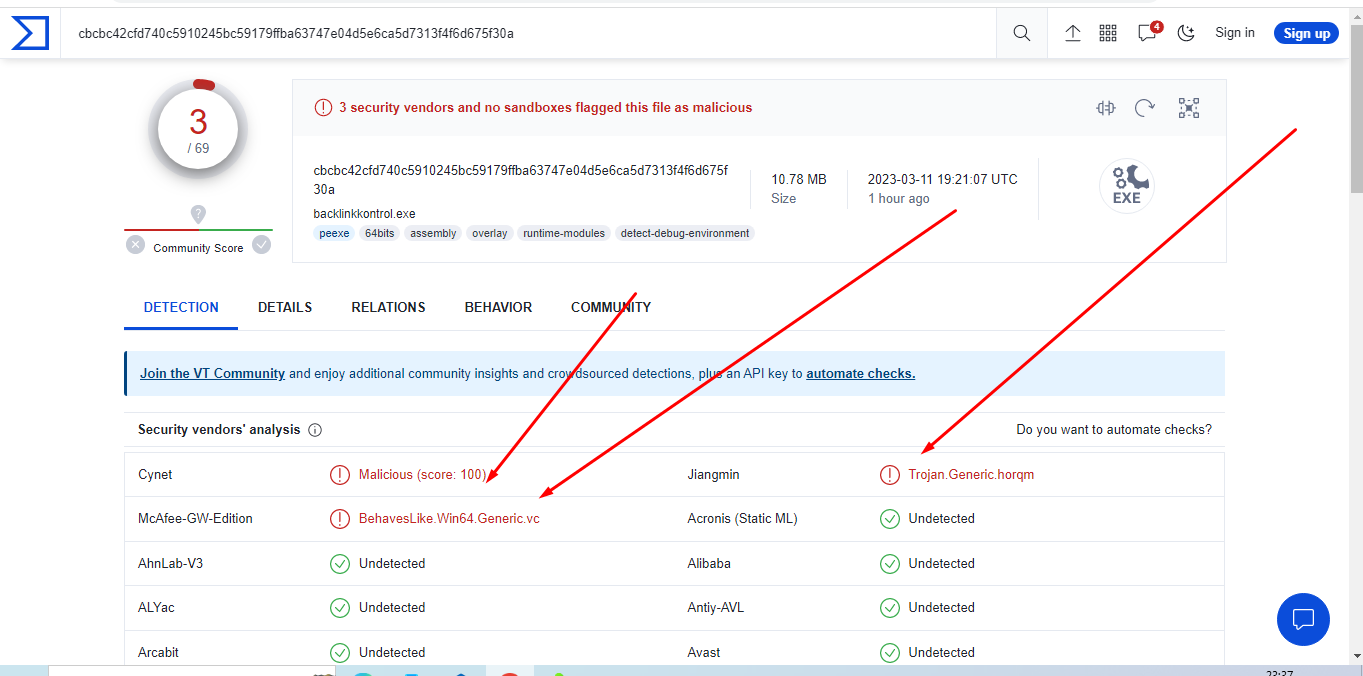Click the ALYac undetected checkmark icon

click(340, 607)
